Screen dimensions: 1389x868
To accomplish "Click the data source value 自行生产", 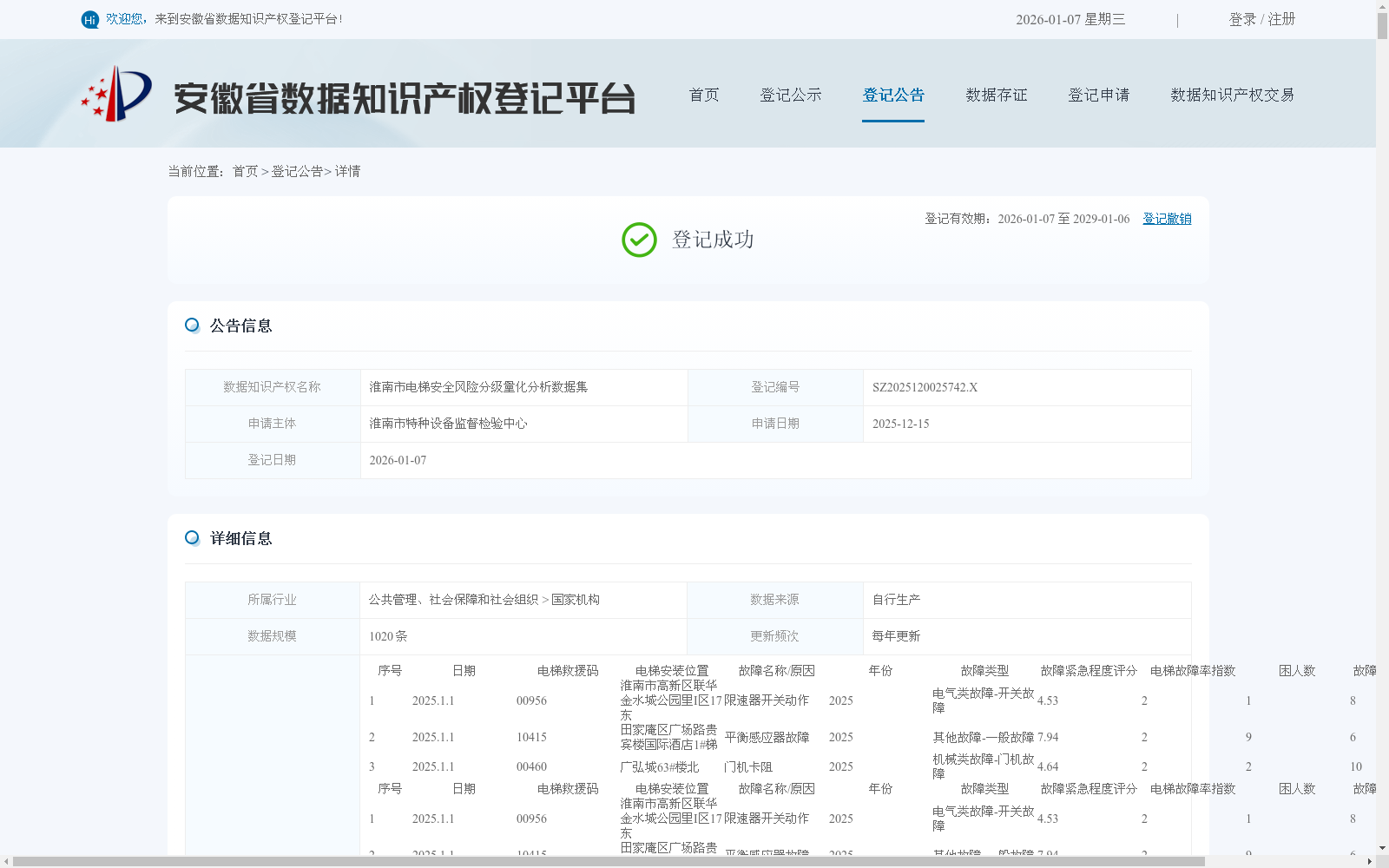I will coord(896,600).
